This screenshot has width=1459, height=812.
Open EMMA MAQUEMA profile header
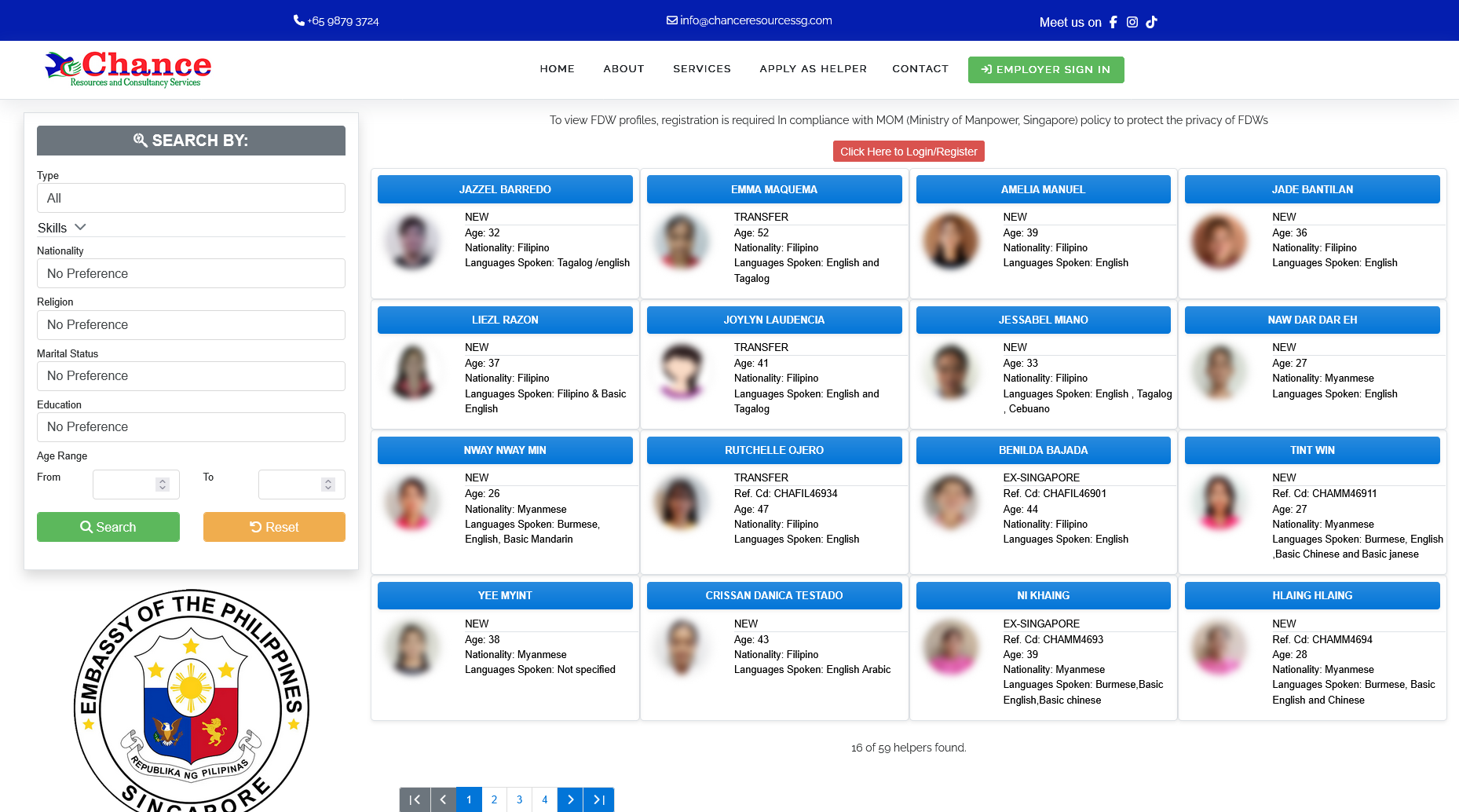coord(774,189)
